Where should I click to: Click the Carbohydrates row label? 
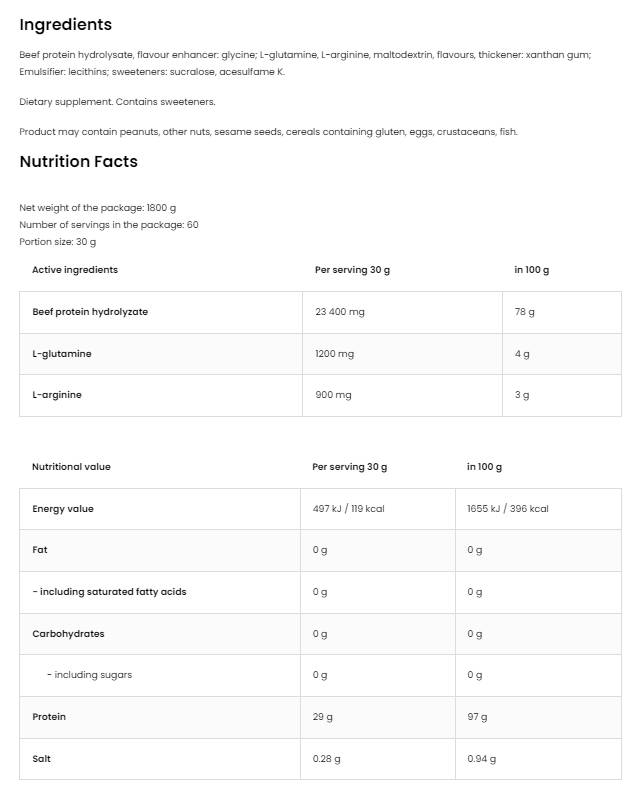click(68, 634)
